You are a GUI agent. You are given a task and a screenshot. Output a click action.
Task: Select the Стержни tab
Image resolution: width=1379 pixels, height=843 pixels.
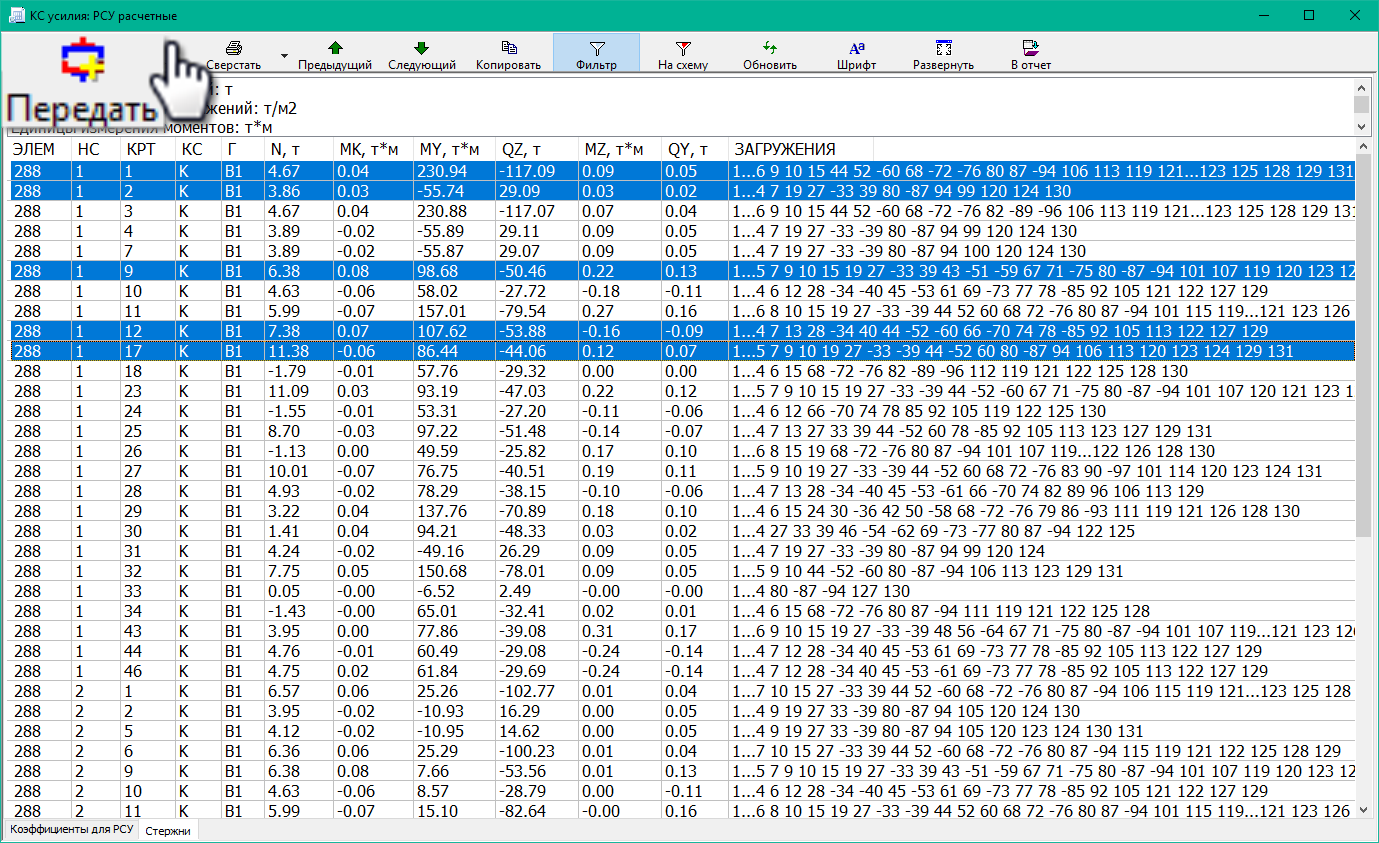168,830
